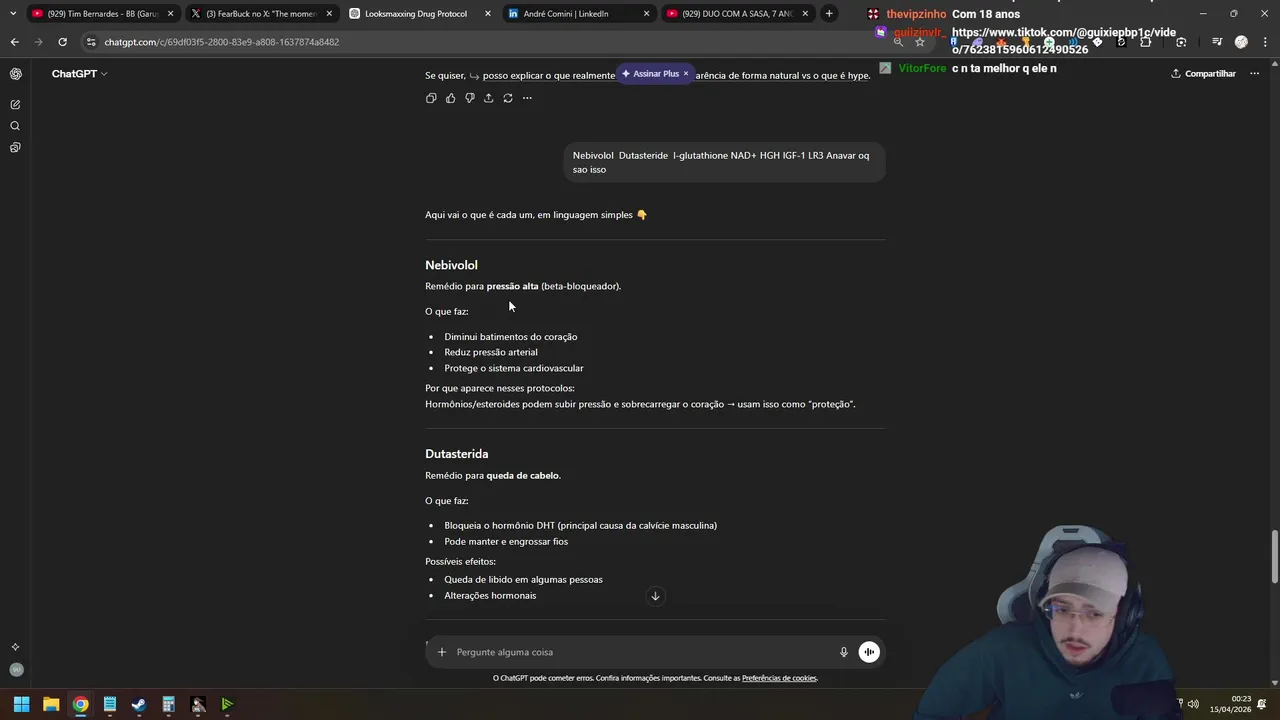Open search chats icon in sidebar

click(15, 126)
